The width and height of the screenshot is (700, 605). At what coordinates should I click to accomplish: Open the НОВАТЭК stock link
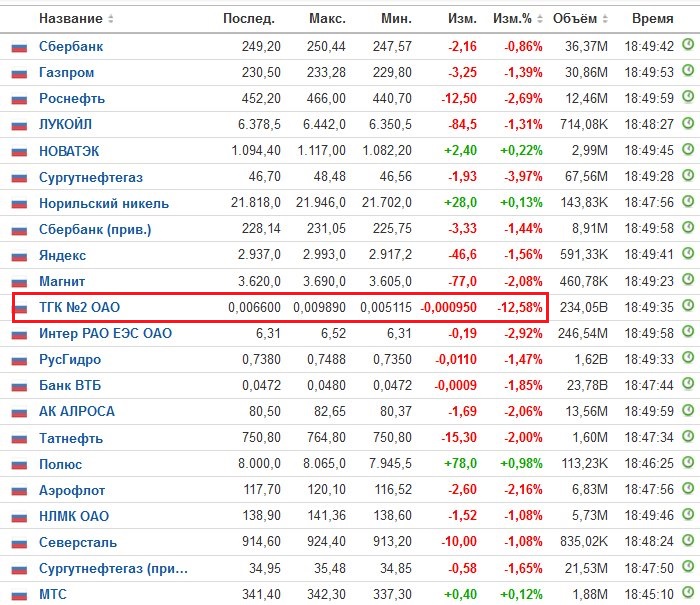[x=69, y=151]
